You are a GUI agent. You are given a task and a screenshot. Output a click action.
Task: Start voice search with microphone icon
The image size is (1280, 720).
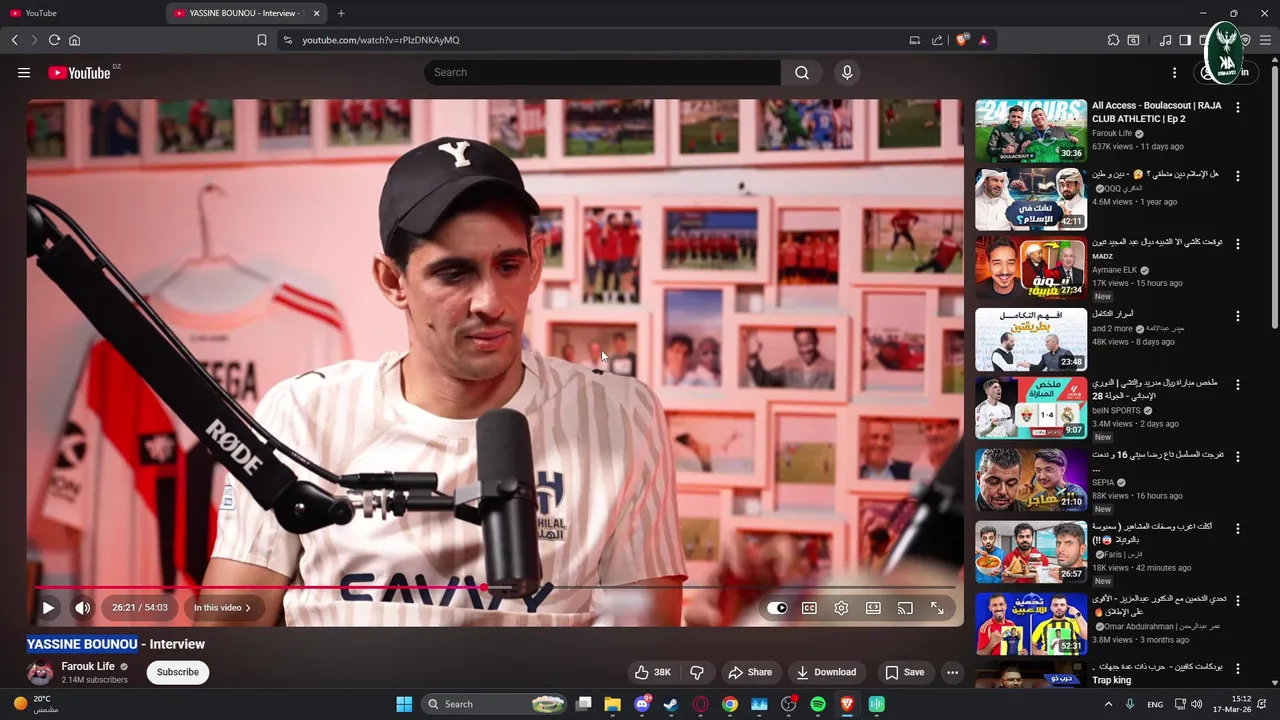(847, 72)
